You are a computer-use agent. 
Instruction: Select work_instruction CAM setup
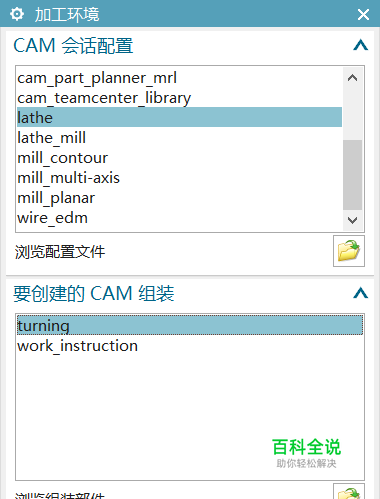point(190,345)
